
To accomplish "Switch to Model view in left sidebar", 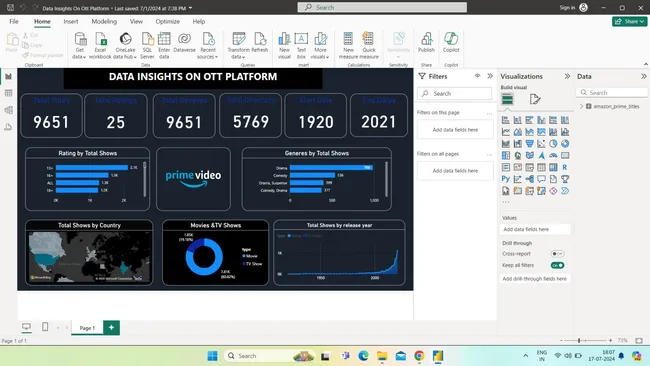I will pos(8,110).
